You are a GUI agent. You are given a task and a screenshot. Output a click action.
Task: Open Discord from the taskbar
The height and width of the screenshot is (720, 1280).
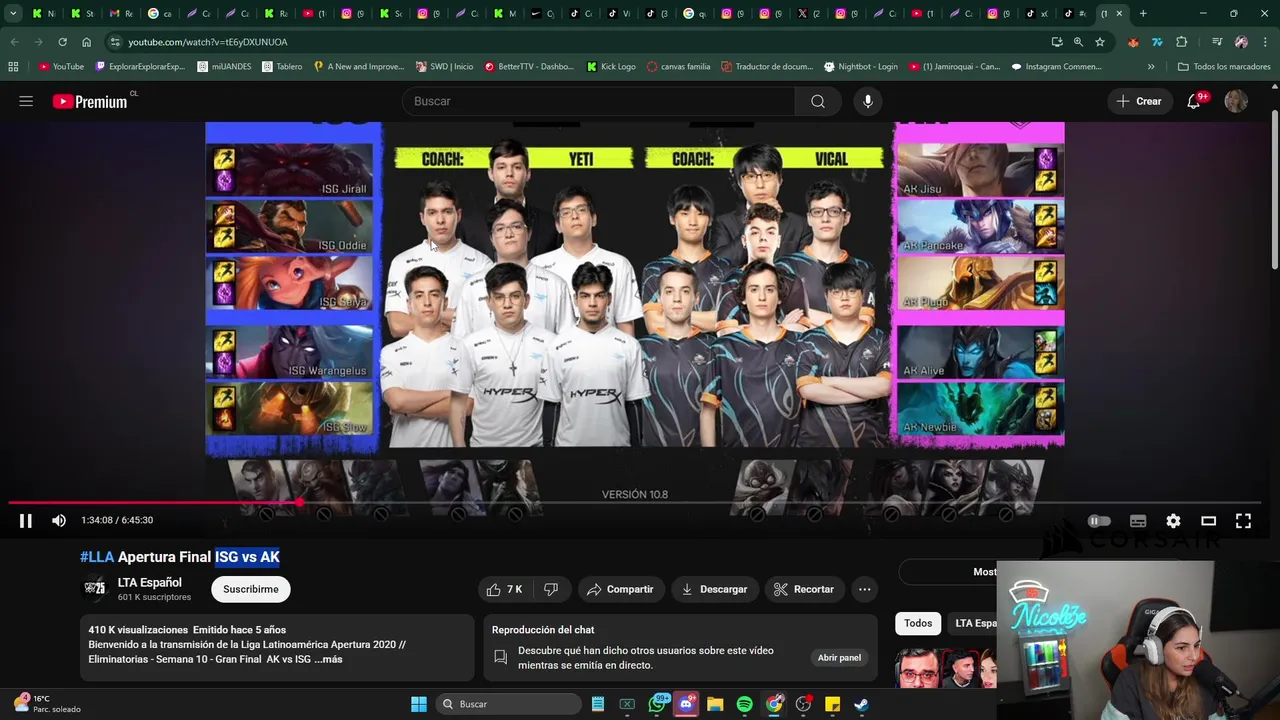tap(686, 704)
